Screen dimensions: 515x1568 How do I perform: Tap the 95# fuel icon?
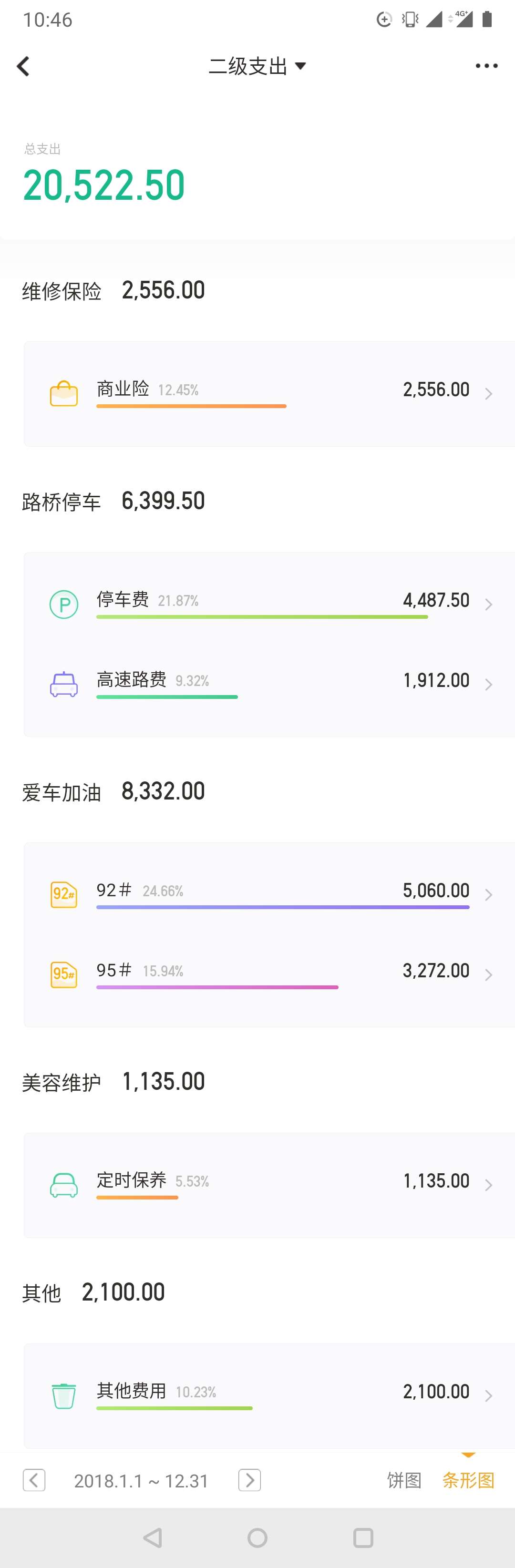tap(64, 974)
